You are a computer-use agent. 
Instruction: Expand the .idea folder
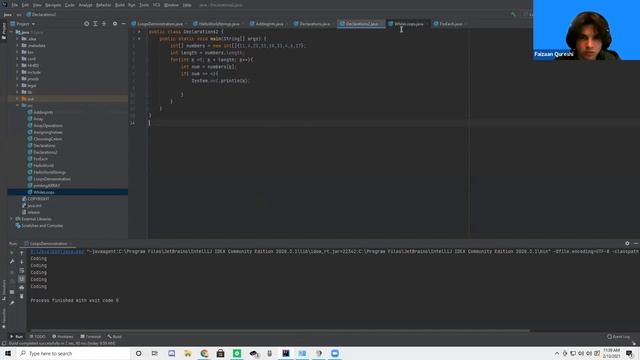point(18,39)
